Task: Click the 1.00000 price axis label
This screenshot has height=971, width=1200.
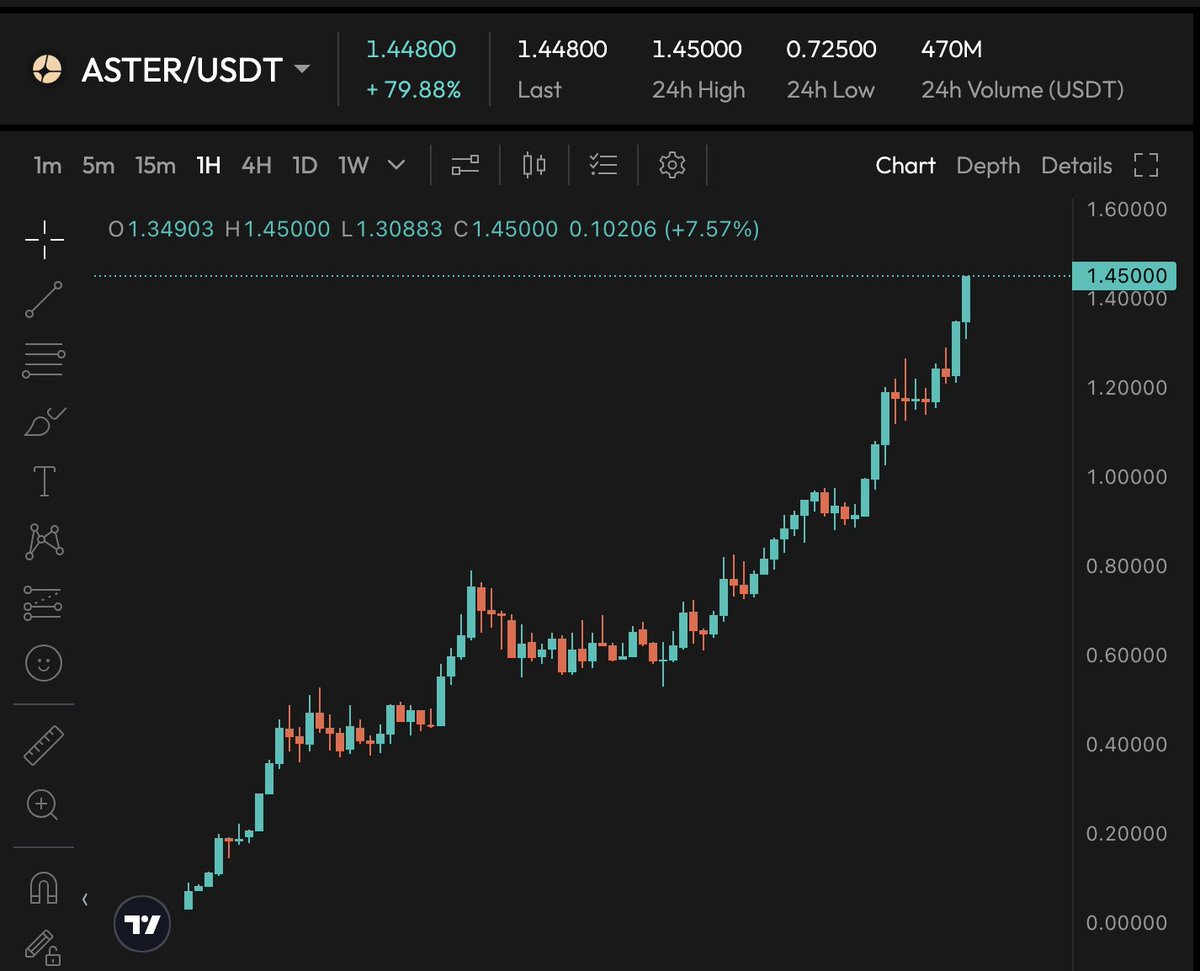Action: coord(1126,476)
